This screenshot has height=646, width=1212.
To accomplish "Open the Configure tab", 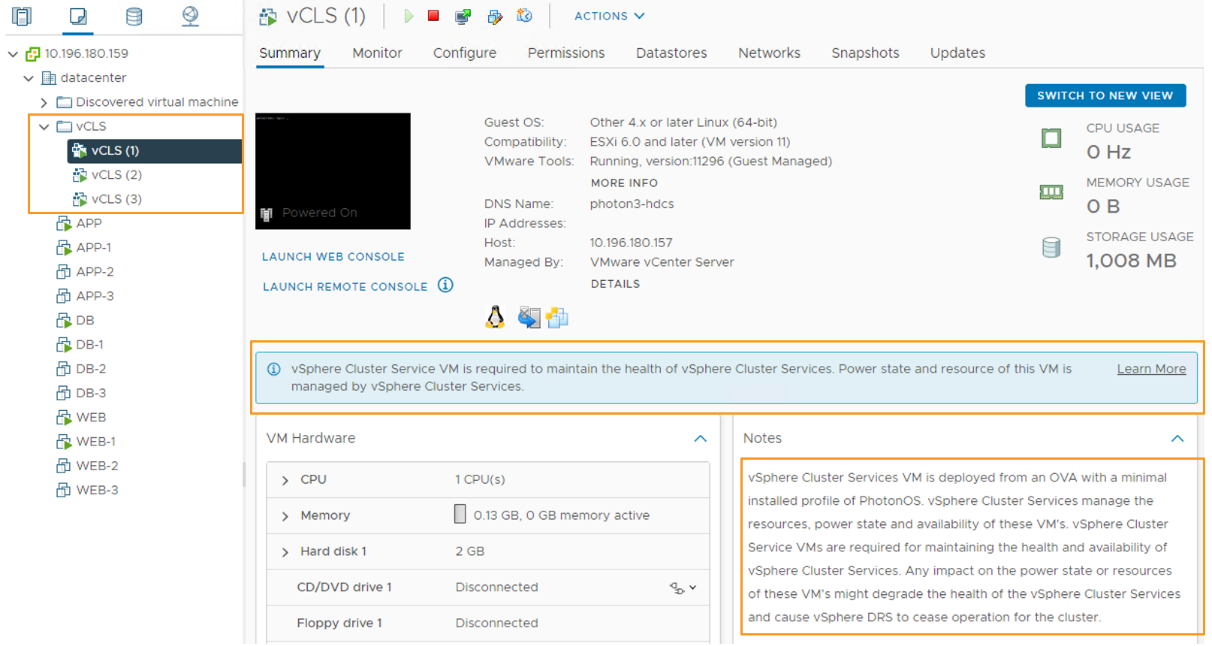I will pos(465,53).
